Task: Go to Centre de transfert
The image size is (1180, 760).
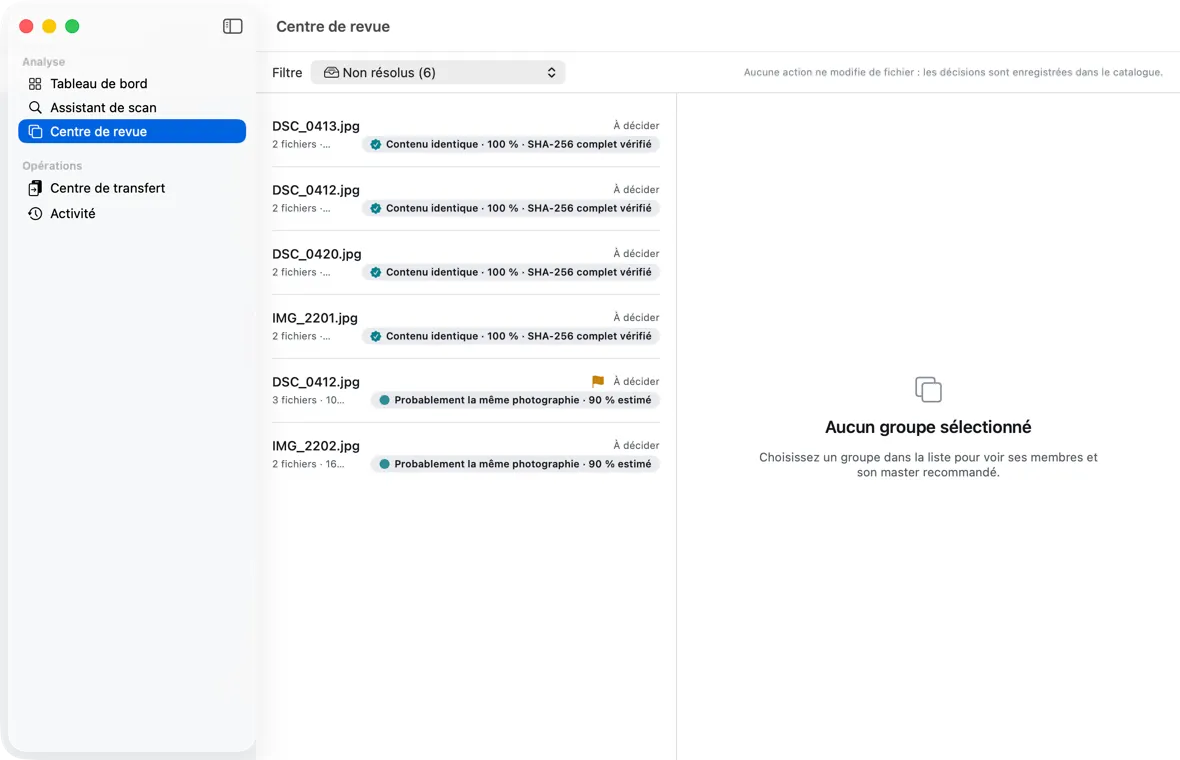Action: tap(132, 188)
